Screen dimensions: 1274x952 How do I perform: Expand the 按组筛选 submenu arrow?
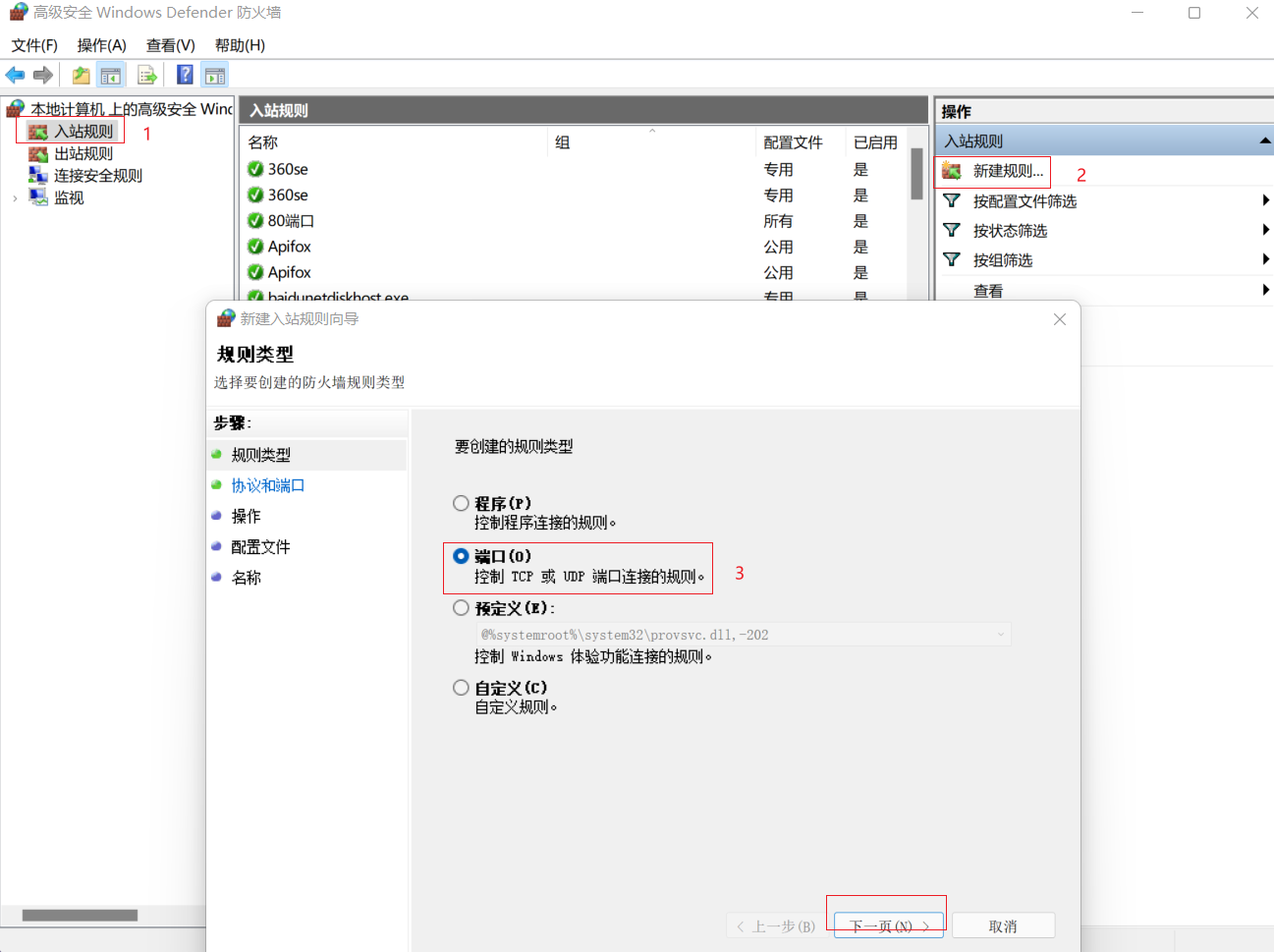pyautogui.click(x=1265, y=260)
